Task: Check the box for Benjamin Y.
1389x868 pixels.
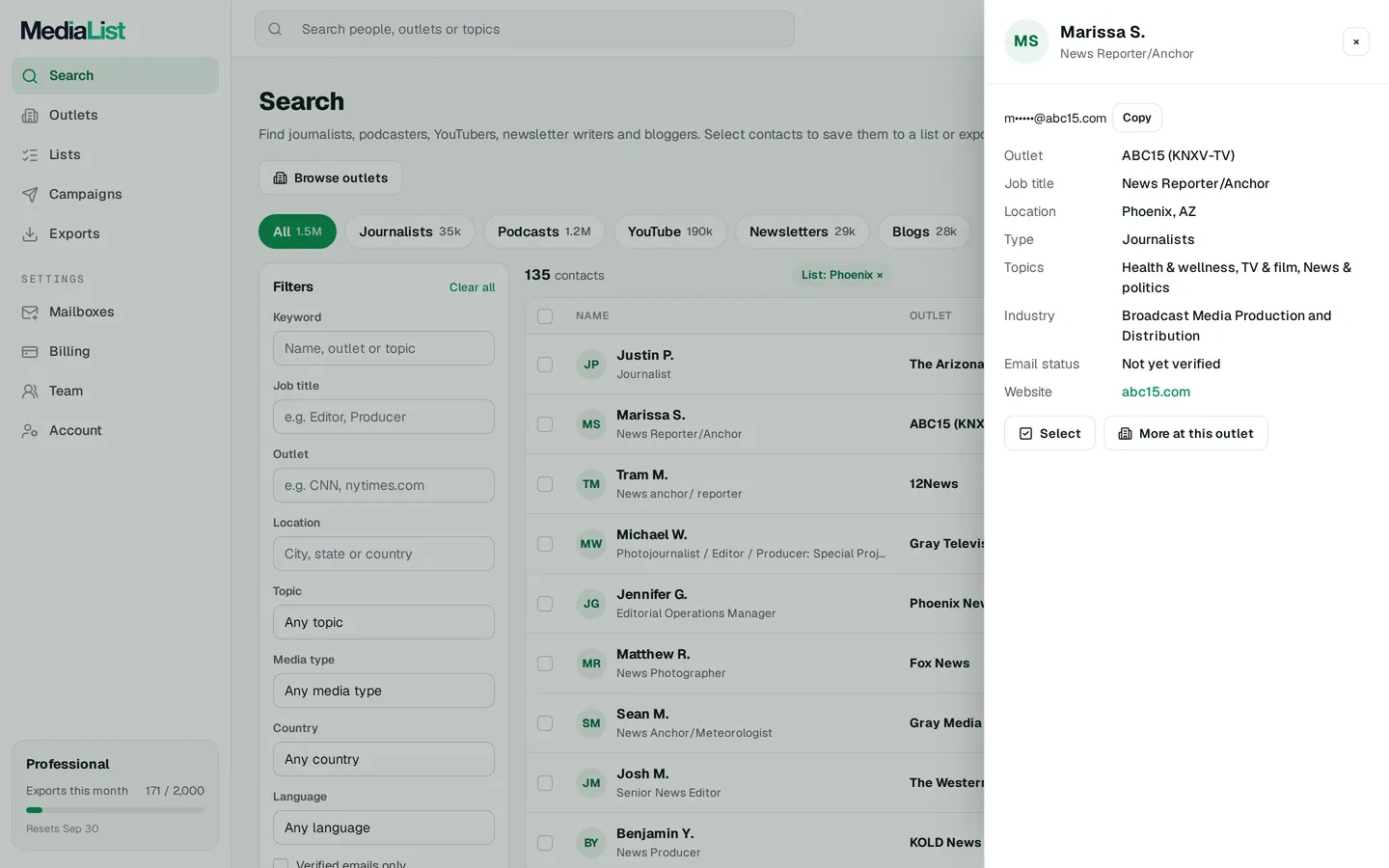Action: (x=545, y=843)
